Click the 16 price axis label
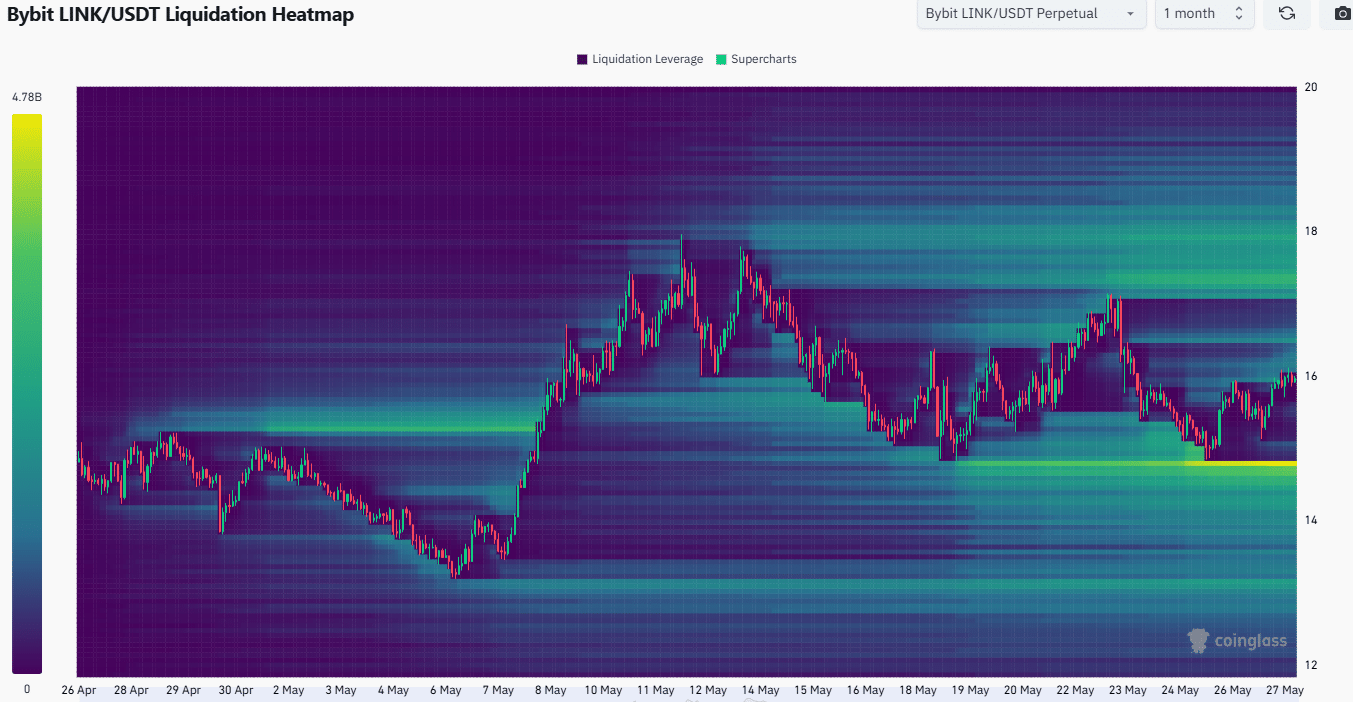The height and width of the screenshot is (702, 1353). pos(1310,376)
